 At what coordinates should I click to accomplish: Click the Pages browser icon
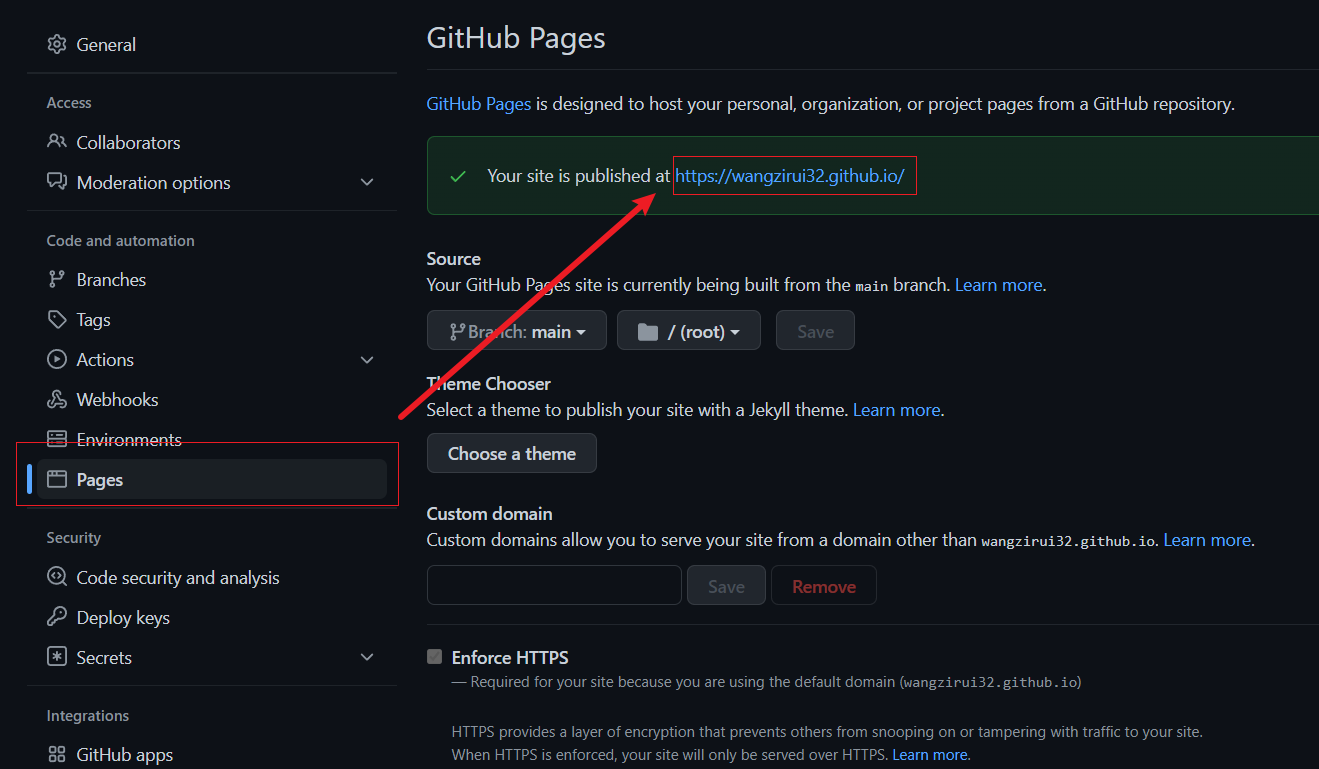point(57,479)
